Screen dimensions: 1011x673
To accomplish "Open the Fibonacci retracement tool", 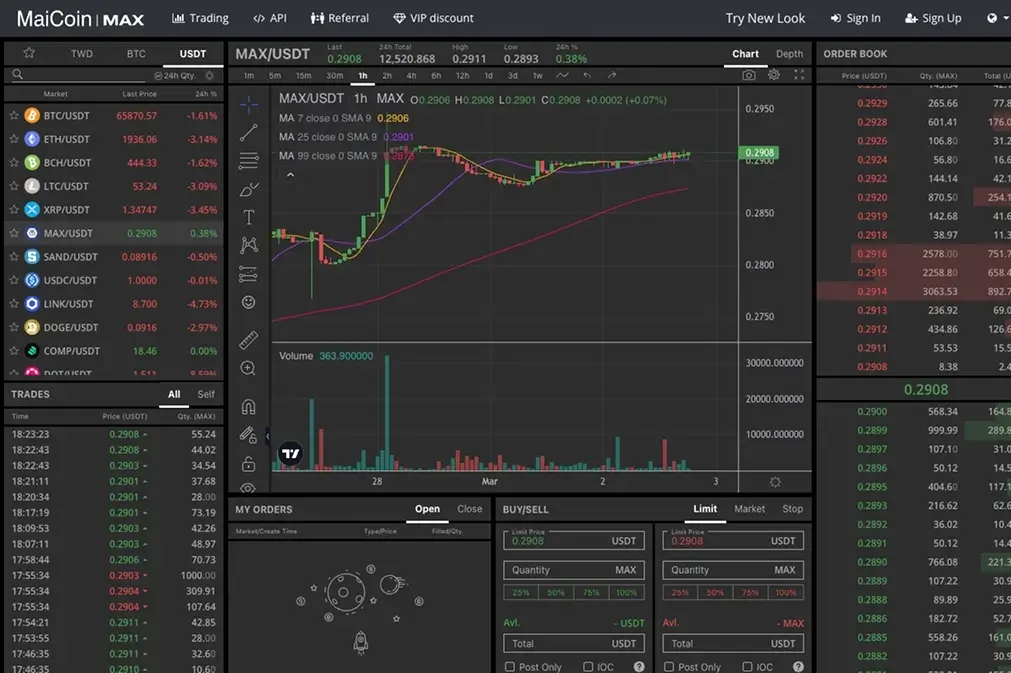I will tap(248, 161).
